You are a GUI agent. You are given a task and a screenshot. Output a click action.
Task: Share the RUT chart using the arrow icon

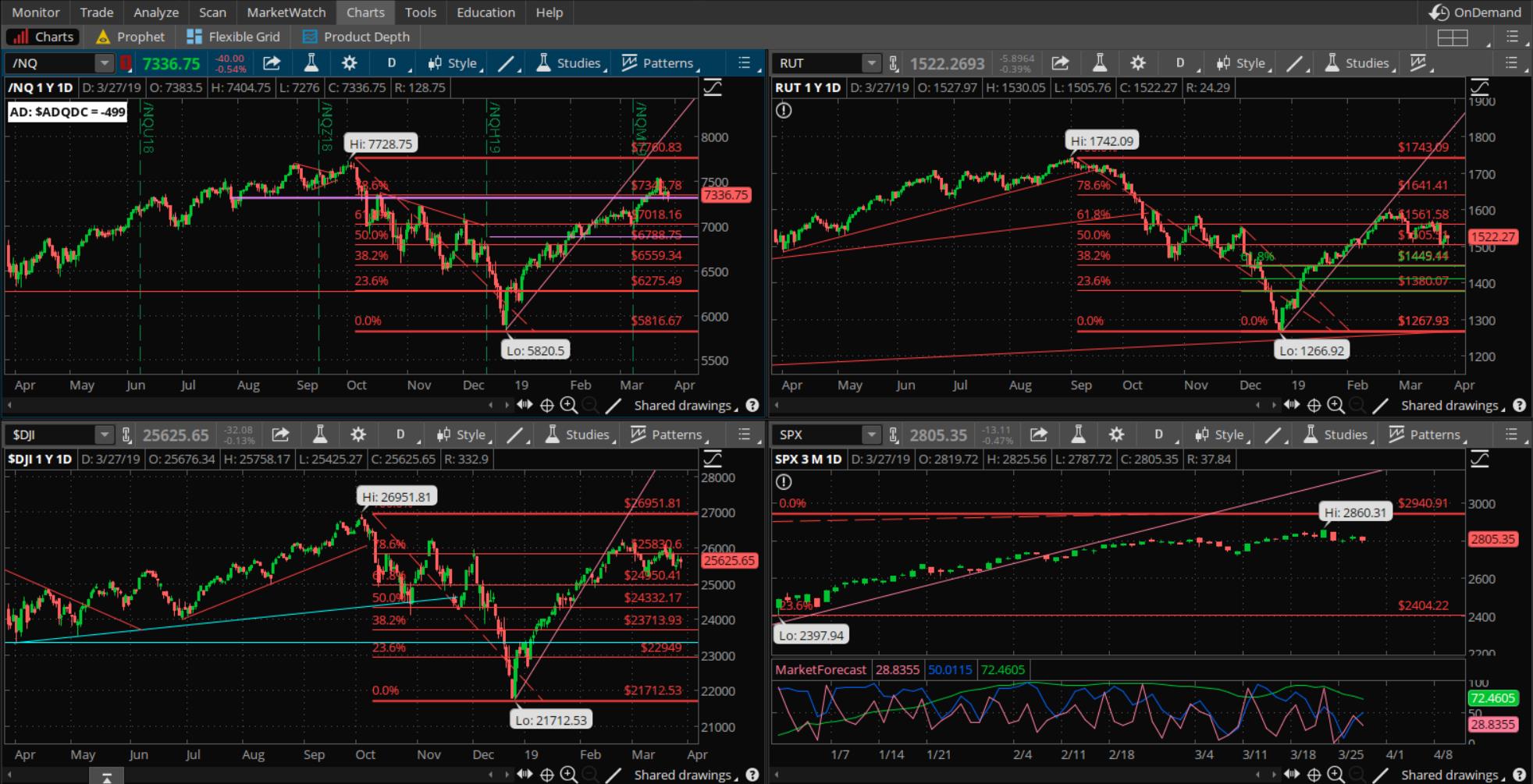coord(1060,63)
